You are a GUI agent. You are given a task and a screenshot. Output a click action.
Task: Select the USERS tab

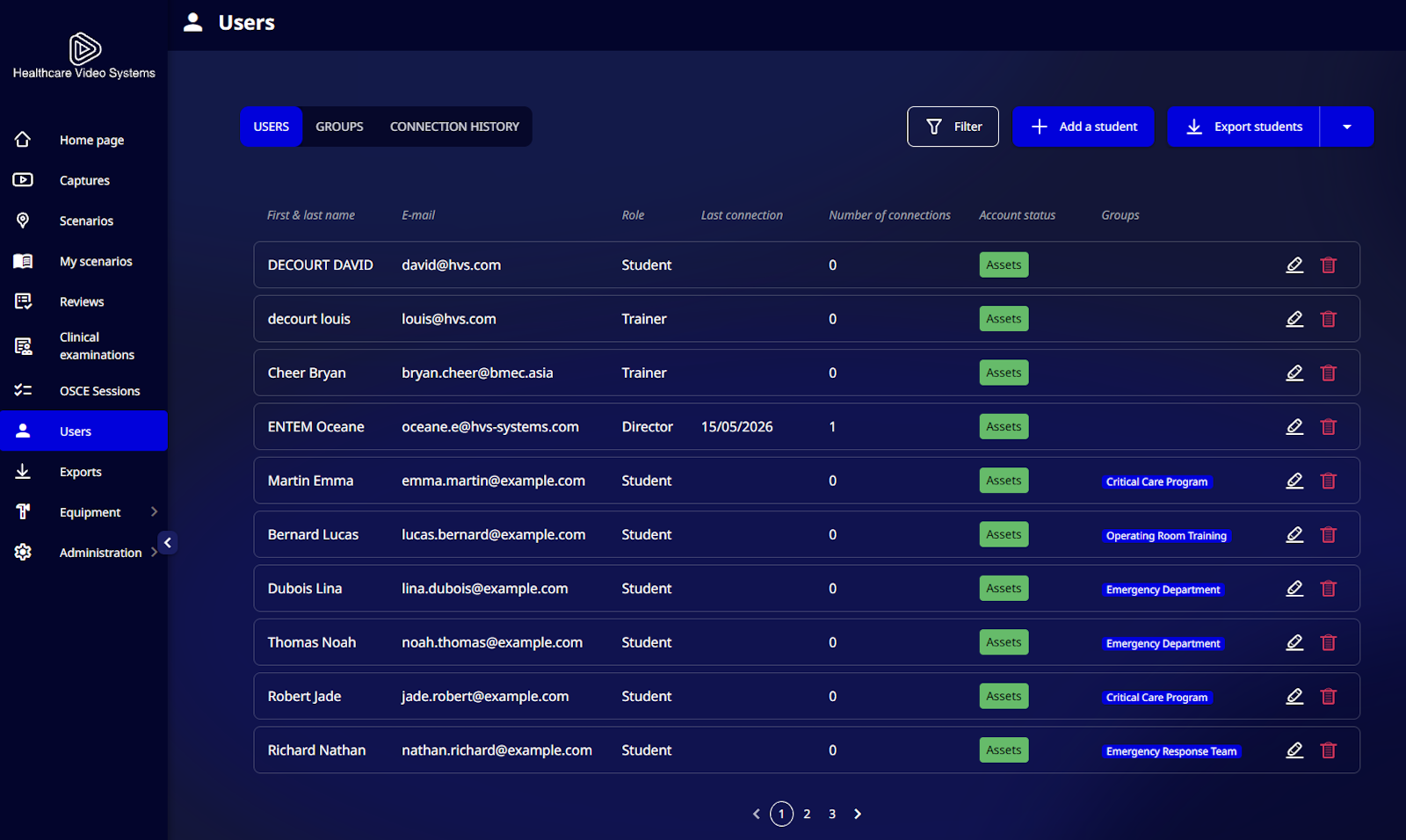pyautogui.click(x=272, y=127)
